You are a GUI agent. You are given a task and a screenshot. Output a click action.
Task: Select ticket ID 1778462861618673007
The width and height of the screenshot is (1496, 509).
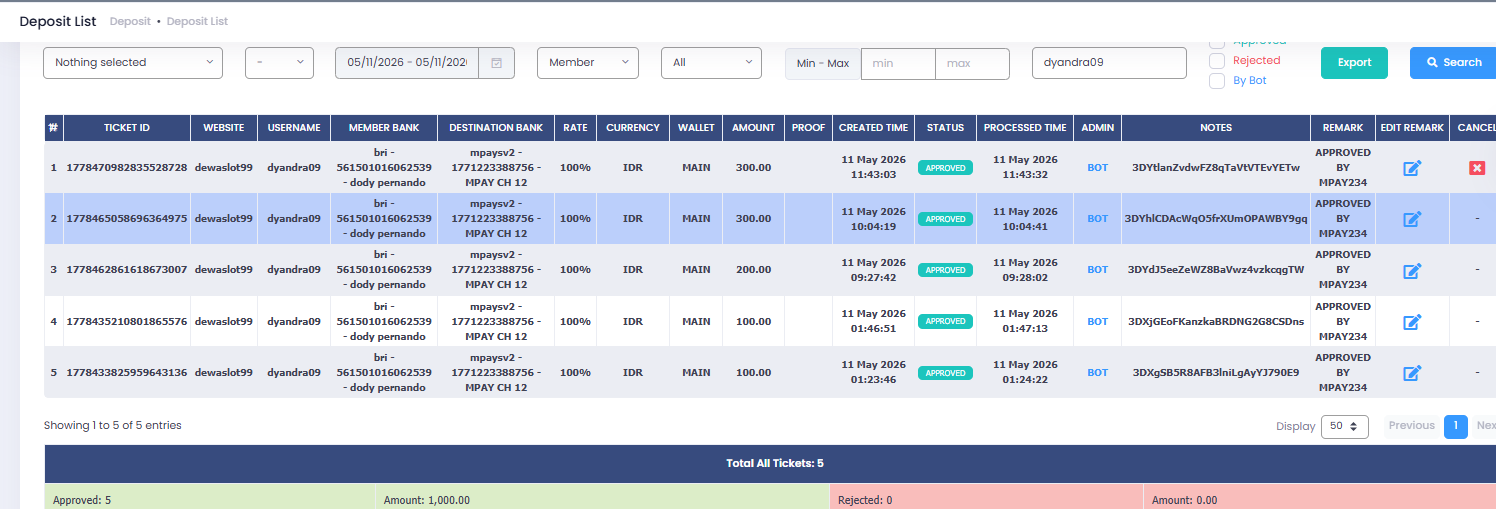click(x=127, y=270)
